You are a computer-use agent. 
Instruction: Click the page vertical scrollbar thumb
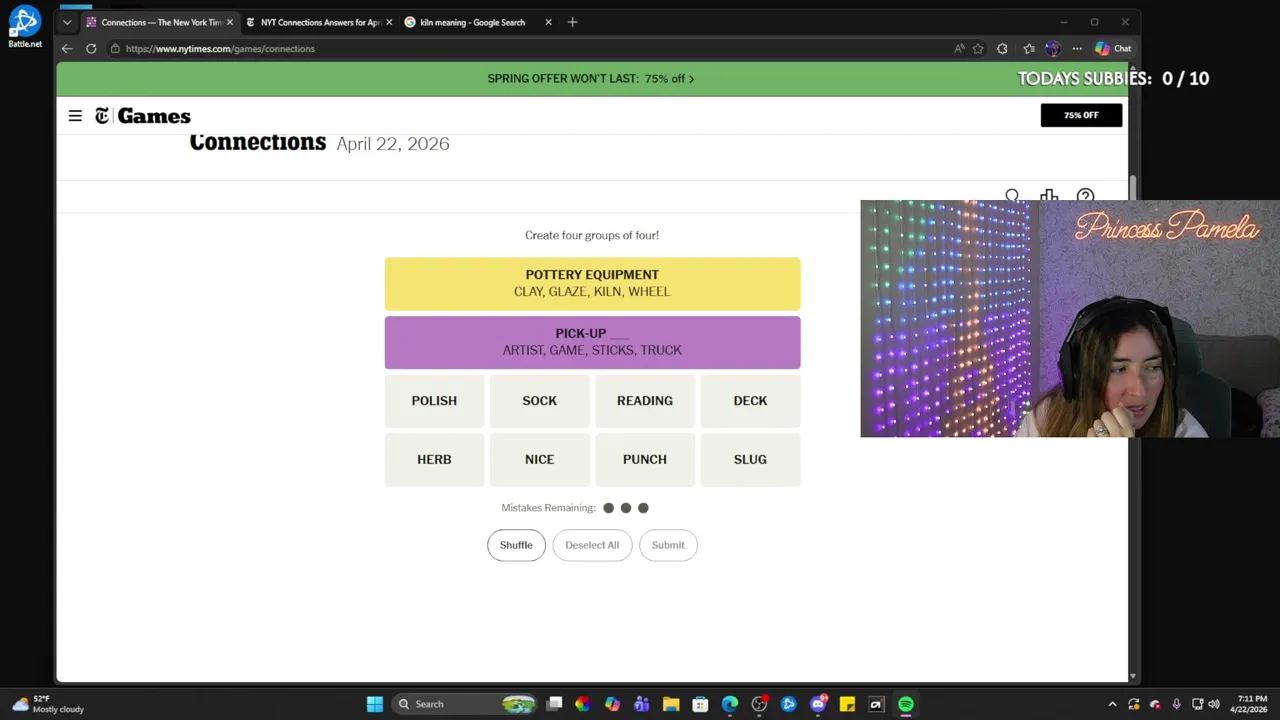point(1133,188)
